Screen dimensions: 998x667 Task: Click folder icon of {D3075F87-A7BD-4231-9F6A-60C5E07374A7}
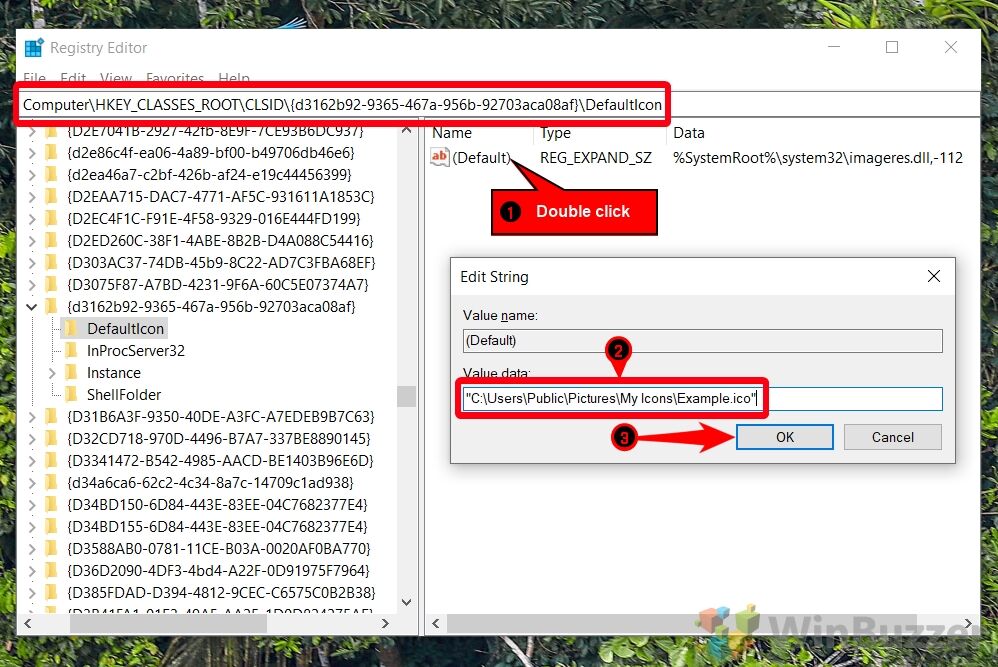click(x=51, y=284)
